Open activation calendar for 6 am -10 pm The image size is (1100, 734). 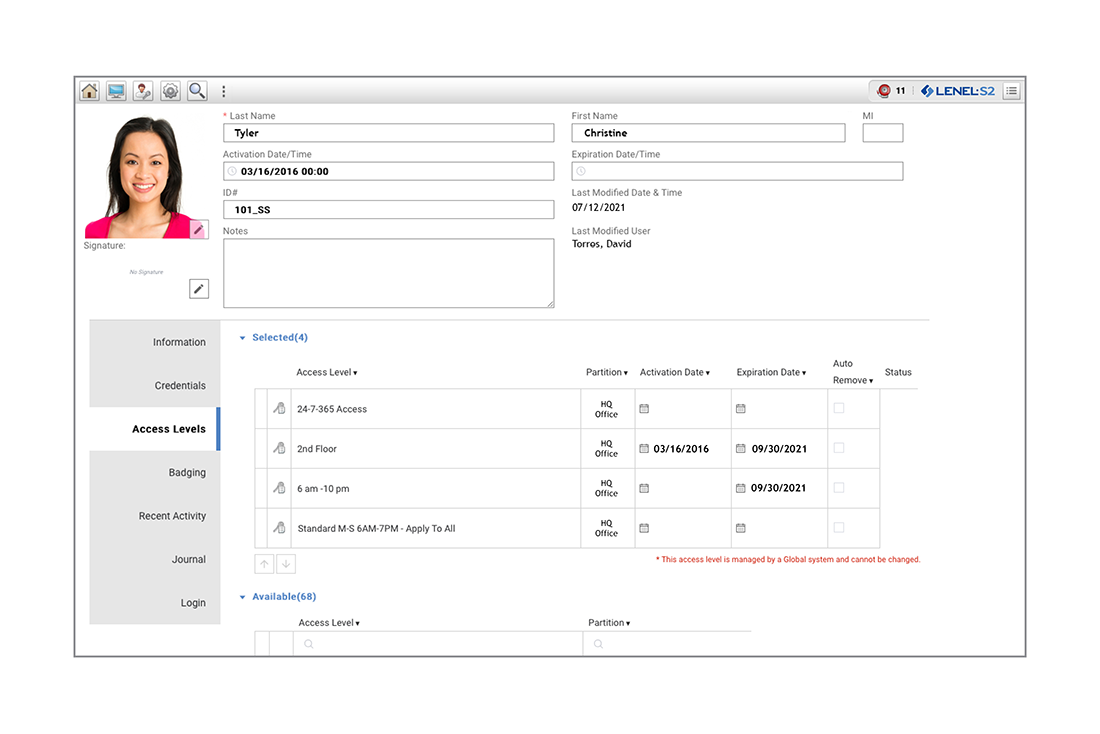[x=644, y=488]
